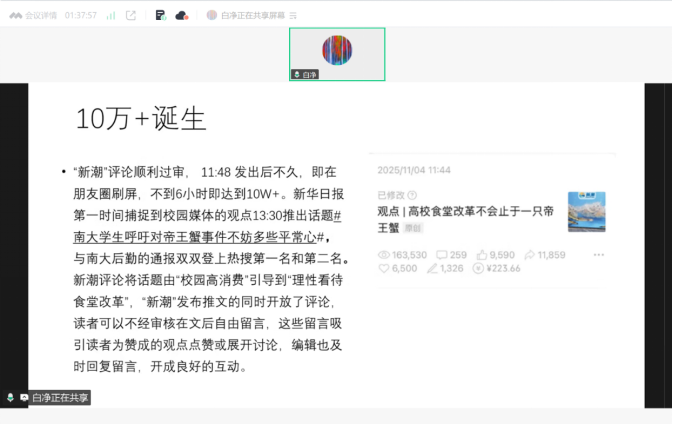
Task: Open 会议详情 meeting details
Action: click(x=41, y=15)
